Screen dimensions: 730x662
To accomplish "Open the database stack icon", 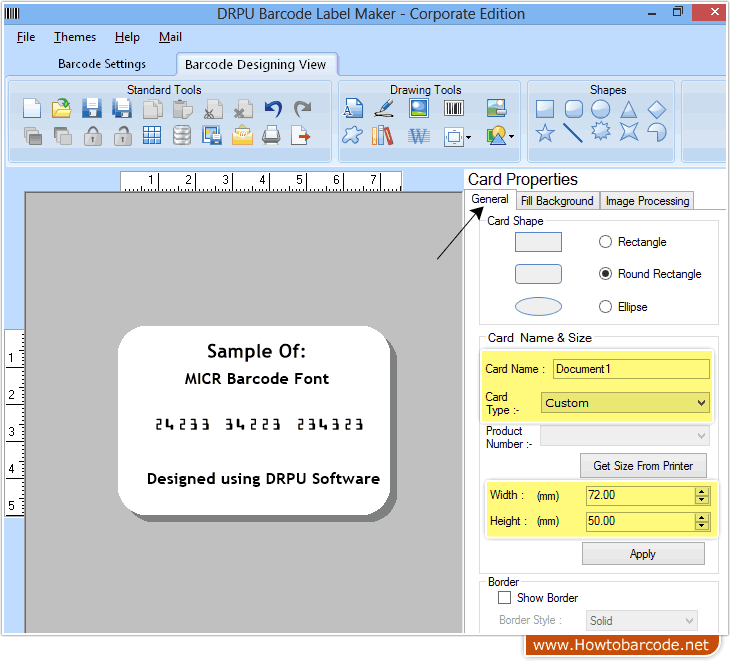I will (x=182, y=136).
